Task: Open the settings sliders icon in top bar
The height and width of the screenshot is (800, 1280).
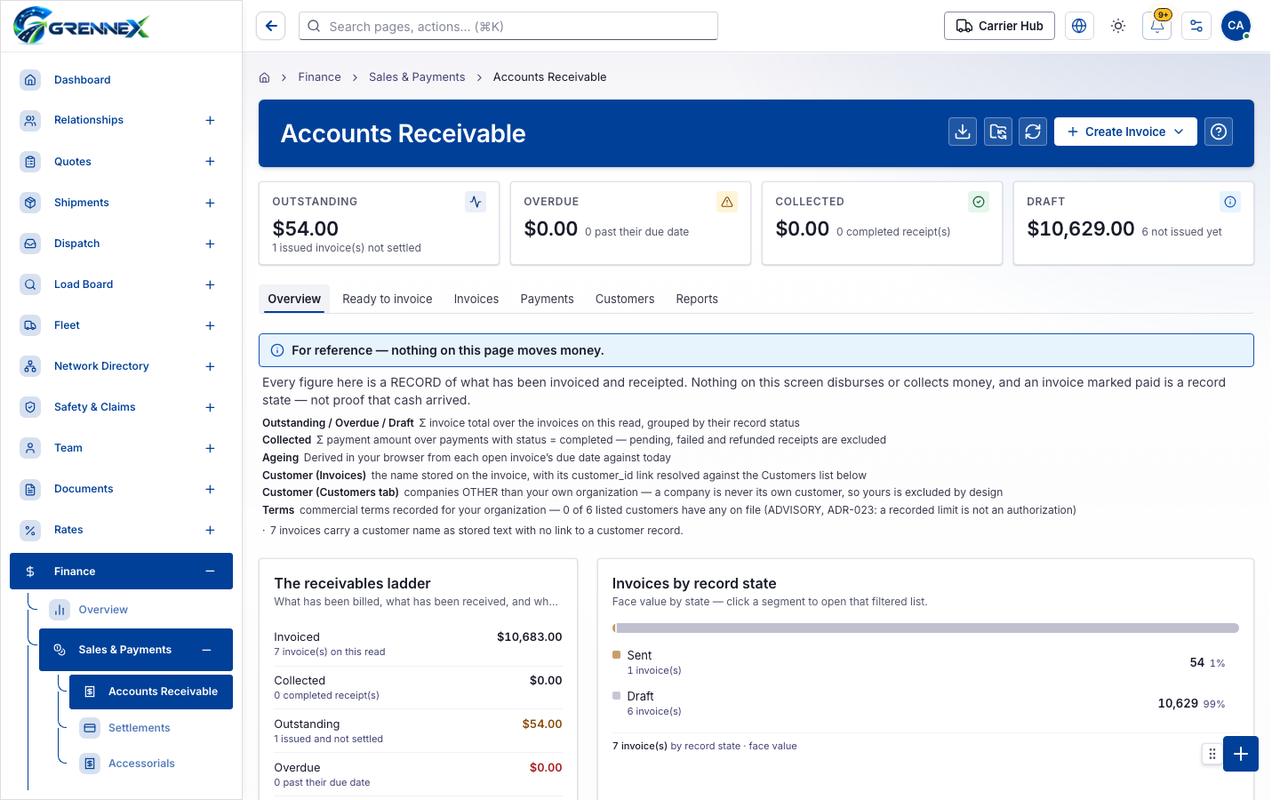Action: [x=1196, y=26]
